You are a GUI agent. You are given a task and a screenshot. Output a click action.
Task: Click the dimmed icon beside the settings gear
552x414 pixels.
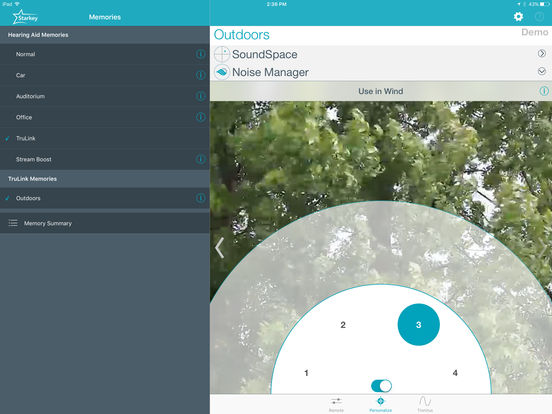[x=539, y=17]
